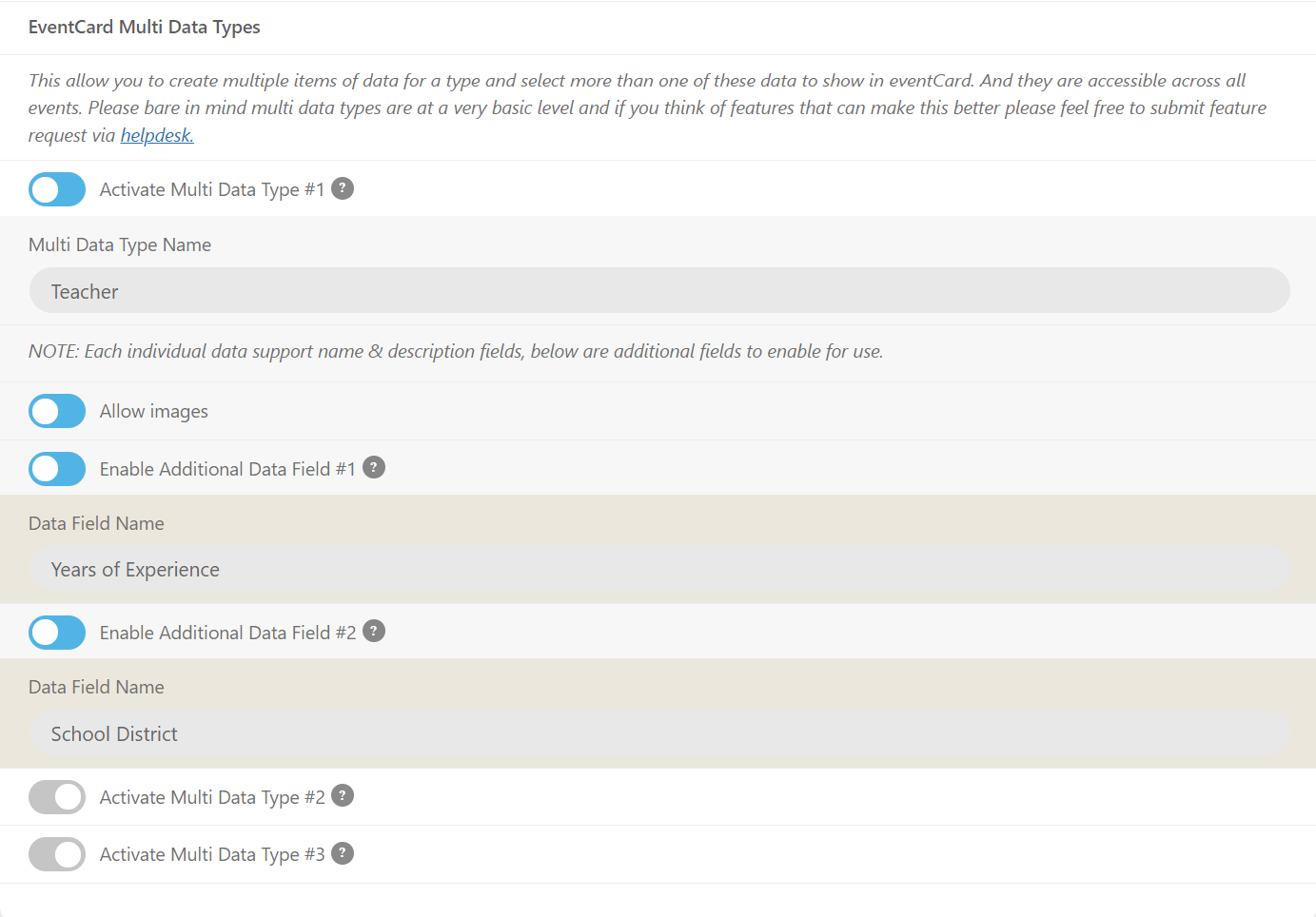Open help tooltip for Multi Data Type #1
This screenshot has height=917, width=1316.
(343, 188)
